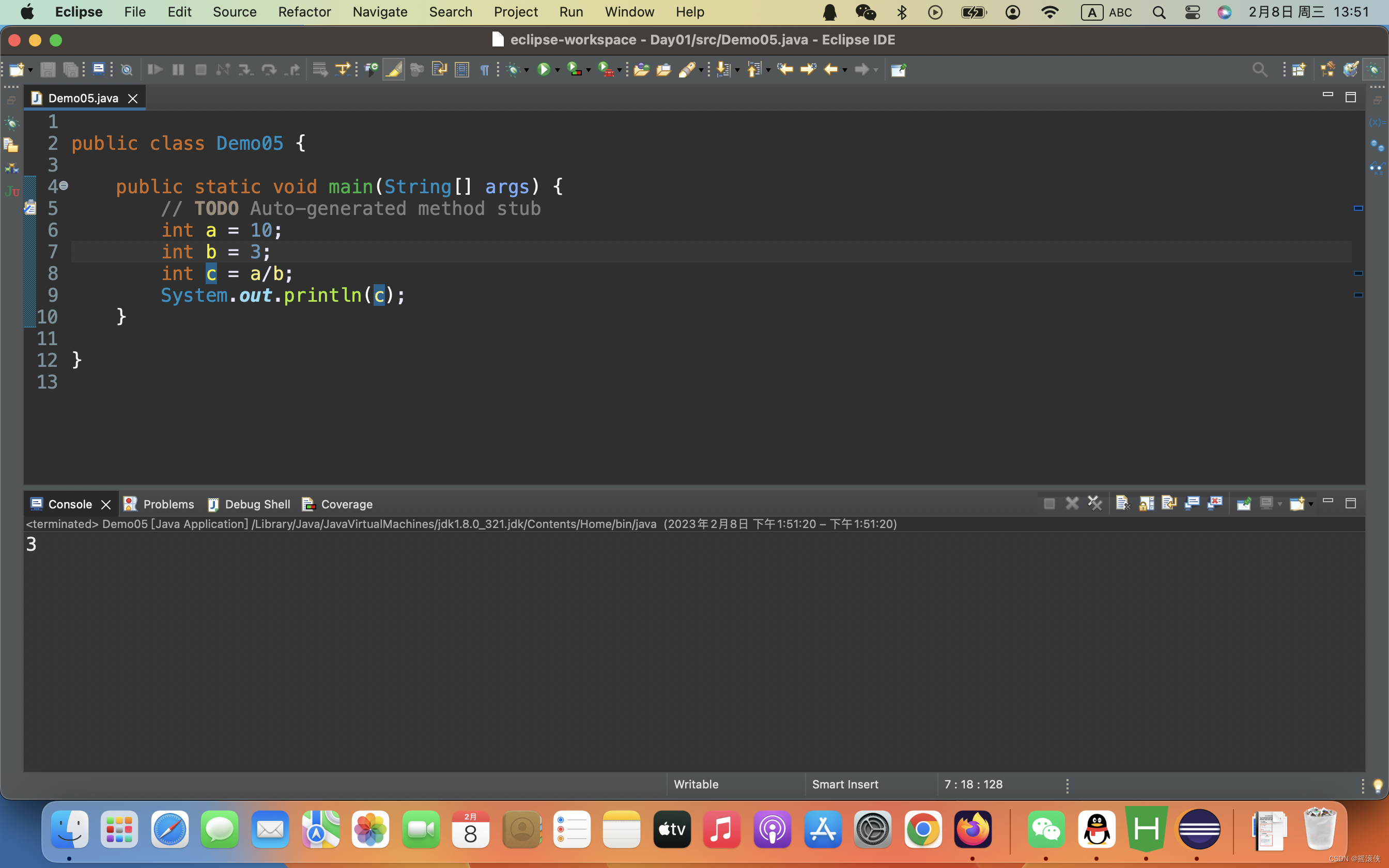This screenshot has width=1389, height=868.
Task: Click Remove All Terminated Launches icon
Action: (1094, 503)
